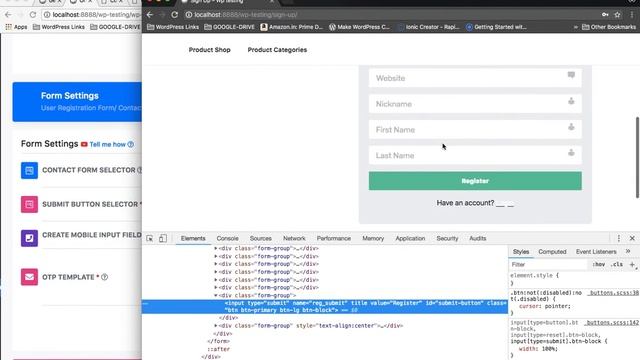Click Create Mobile Input Field purple icon
640x360 pixels.
[29, 238]
